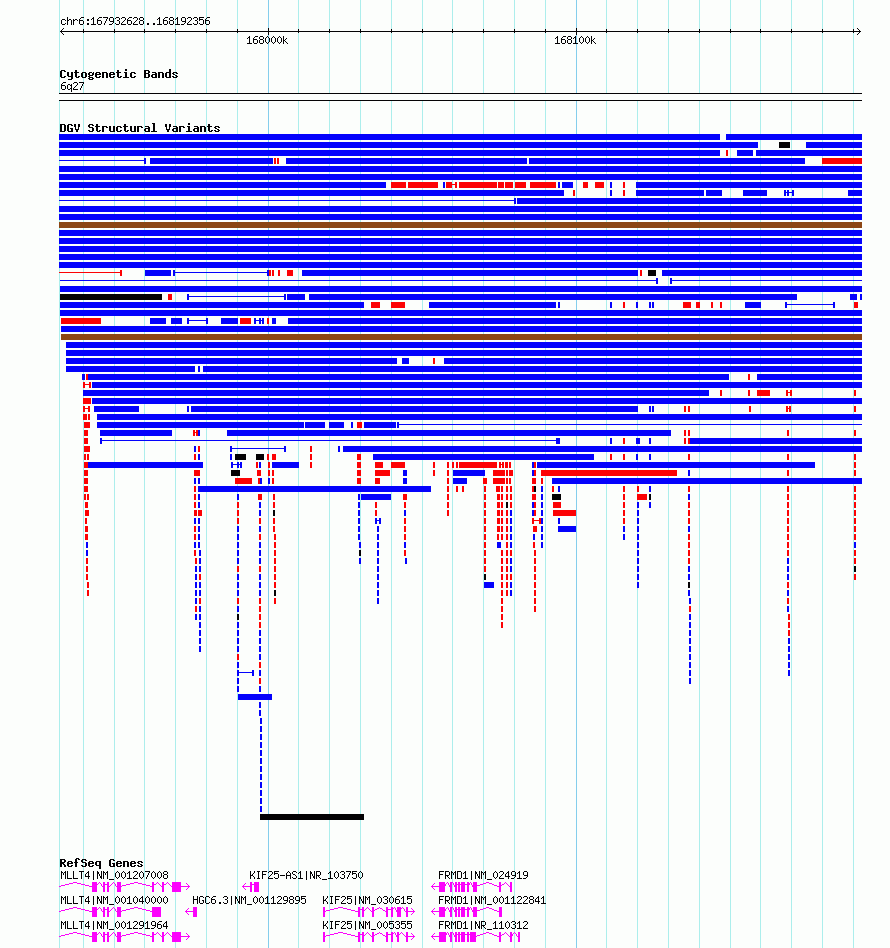Viewport: 890px width, 948px height.
Task: Click the lower brown structural variant bar
Action: click(x=461, y=337)
